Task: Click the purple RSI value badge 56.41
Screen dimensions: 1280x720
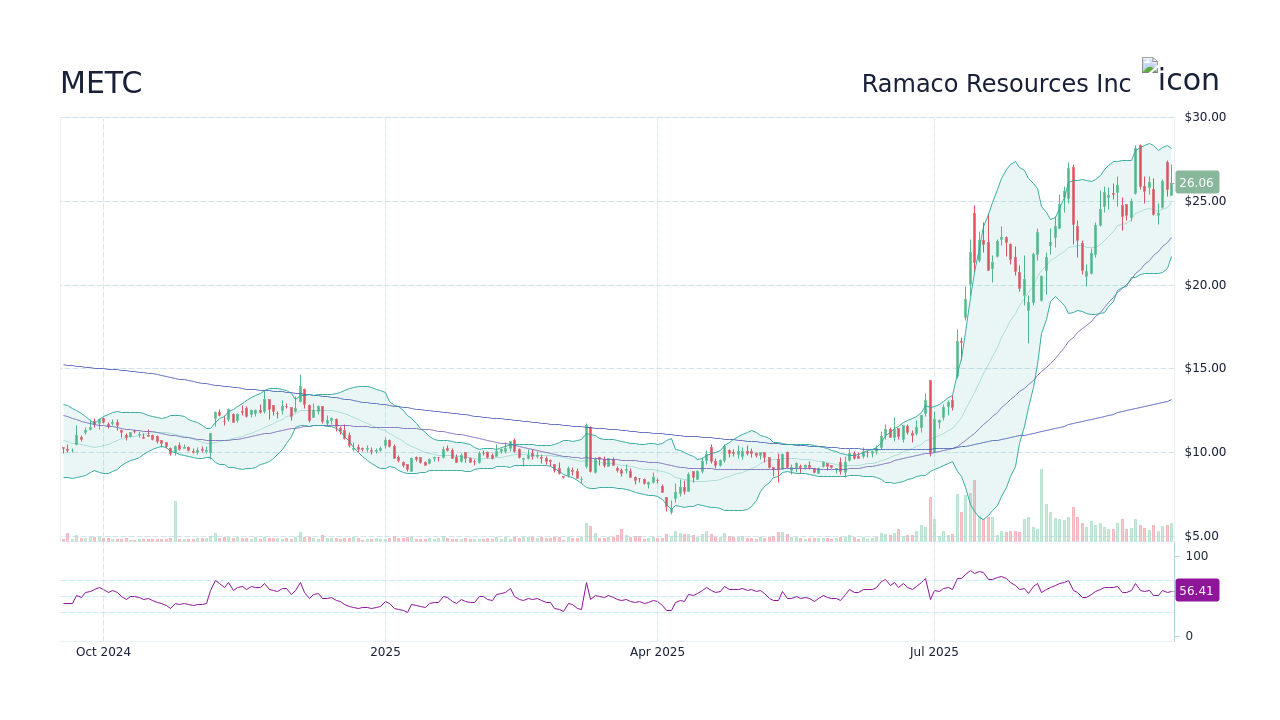Action: tap(1196, 590)
